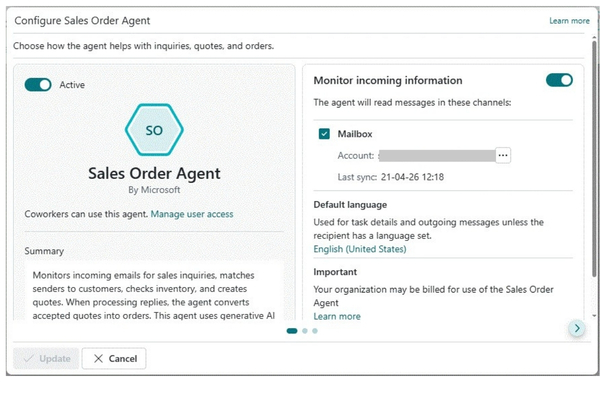Open Learn more link under billing notice
This screenshot has height=400, width=600.
point(337,317)
